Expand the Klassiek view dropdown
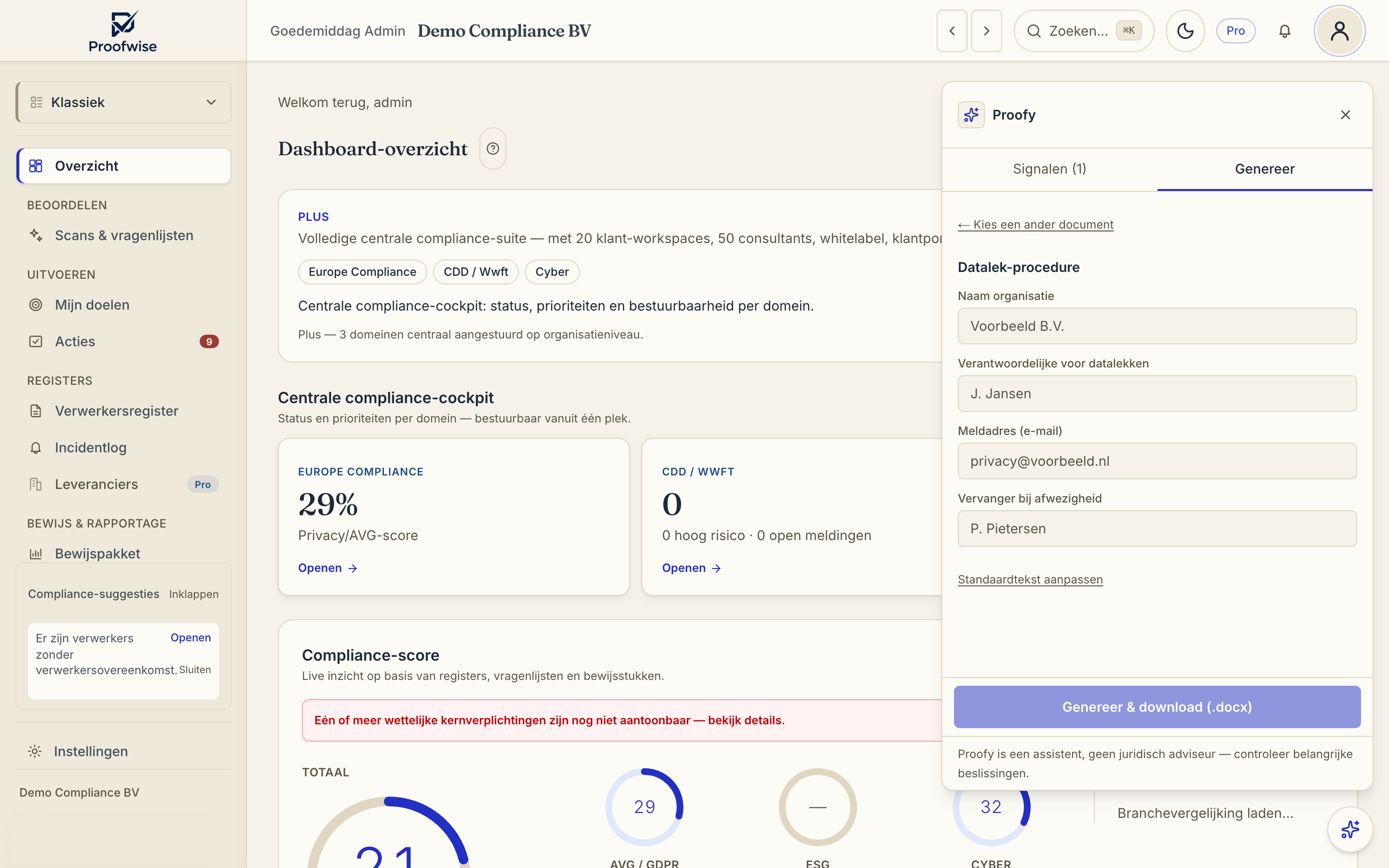 [123, 102]
